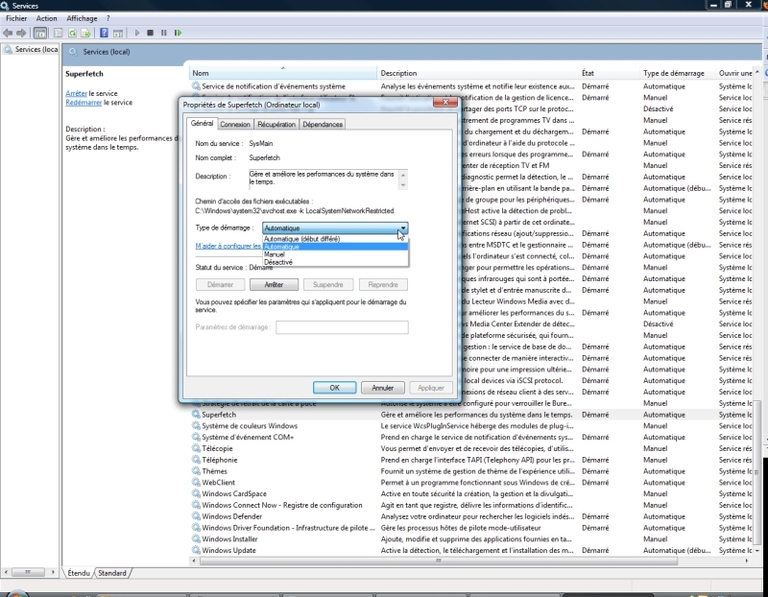
Task: Select the Général tab
Action: [x=202, y=123]
